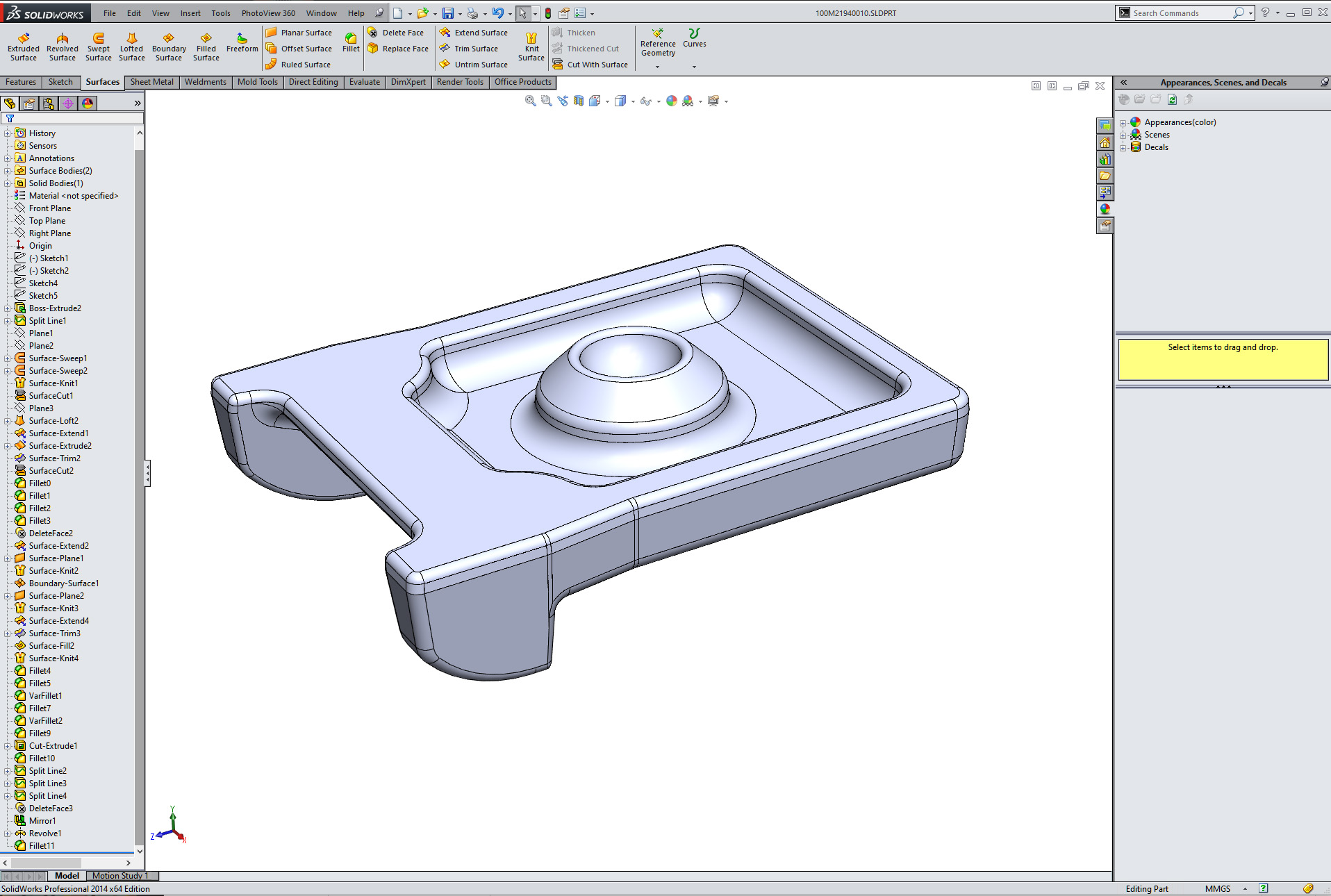Image resolution: width=1331 pixels, height=896 pixels.
Task: Open the Design Library task pane tab
Action: click(x=1105, y=159)
